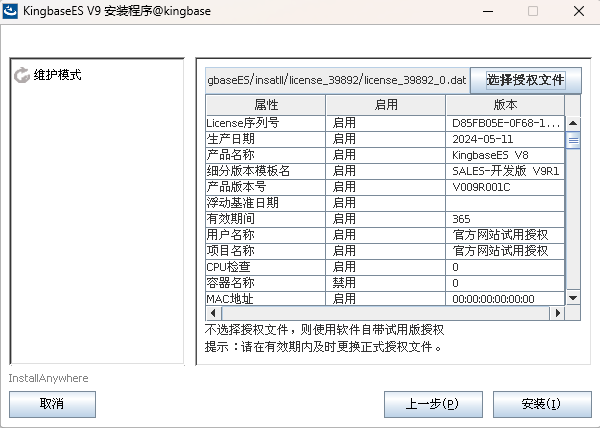The image size is (600, 428).
Task: Click the SALES-开发版 V9R1 cell
Action: 505,171
